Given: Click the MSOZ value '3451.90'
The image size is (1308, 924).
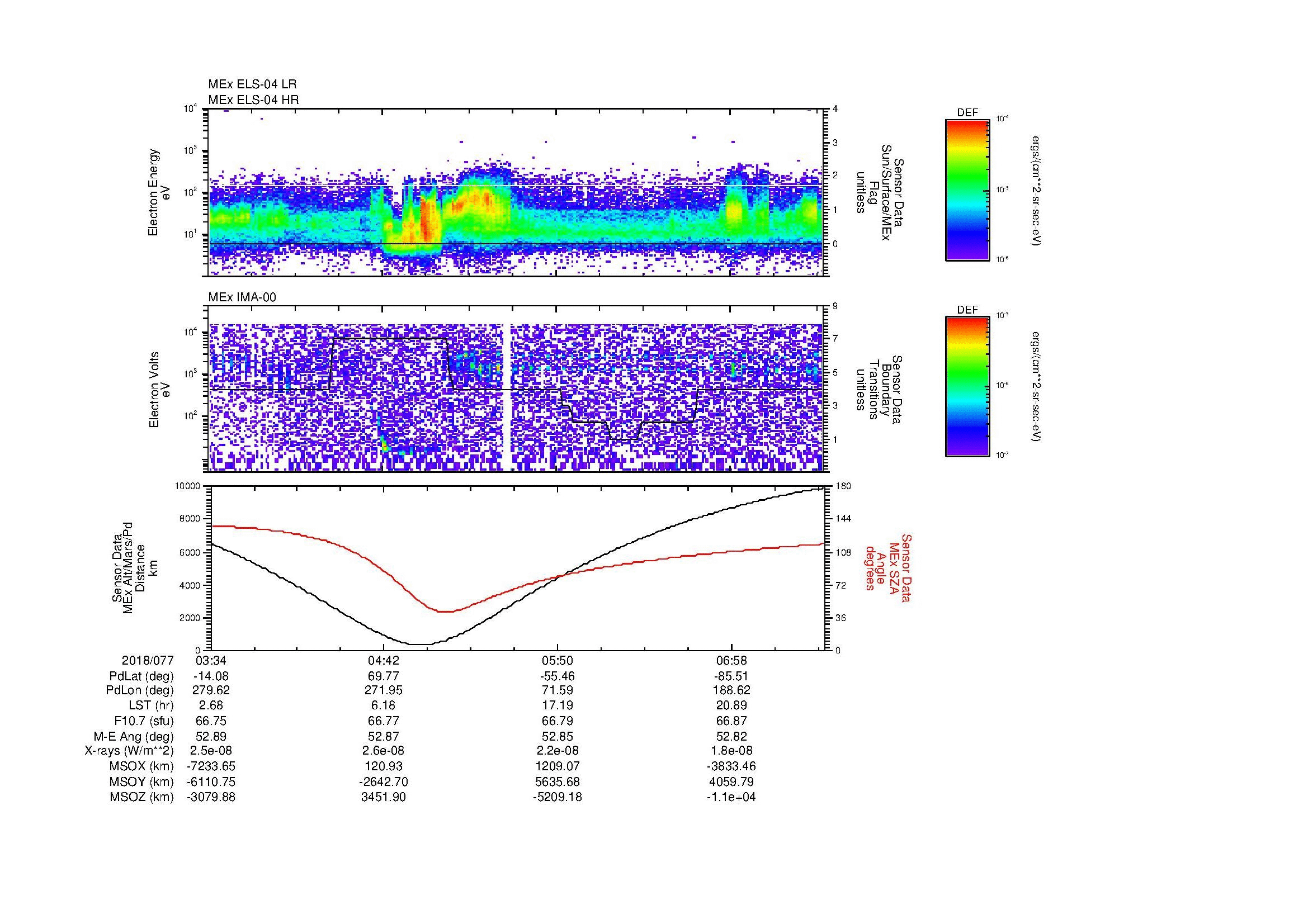Looking at the screenshot, I should [384, 798].
